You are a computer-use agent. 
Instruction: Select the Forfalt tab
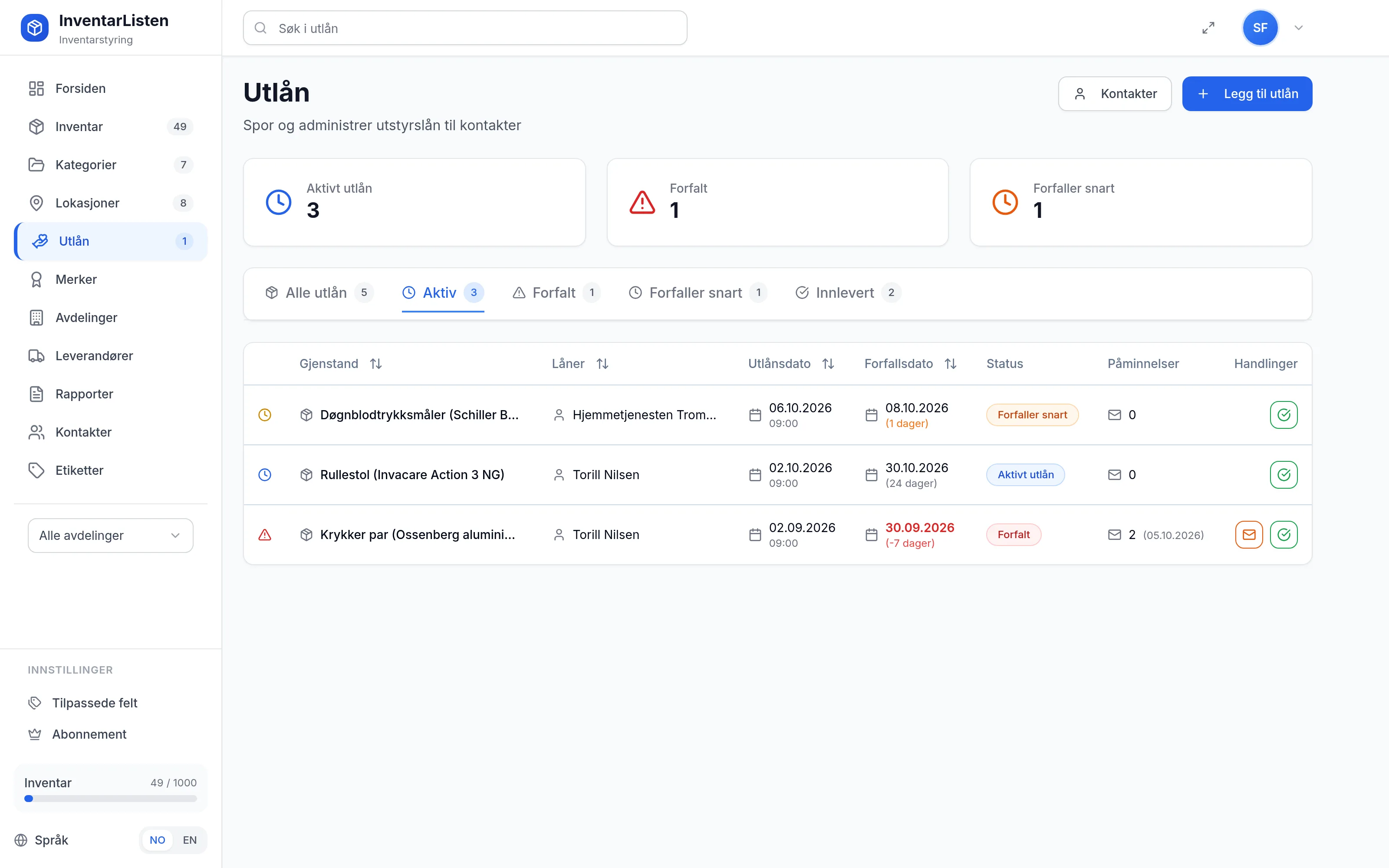[556, 293]
